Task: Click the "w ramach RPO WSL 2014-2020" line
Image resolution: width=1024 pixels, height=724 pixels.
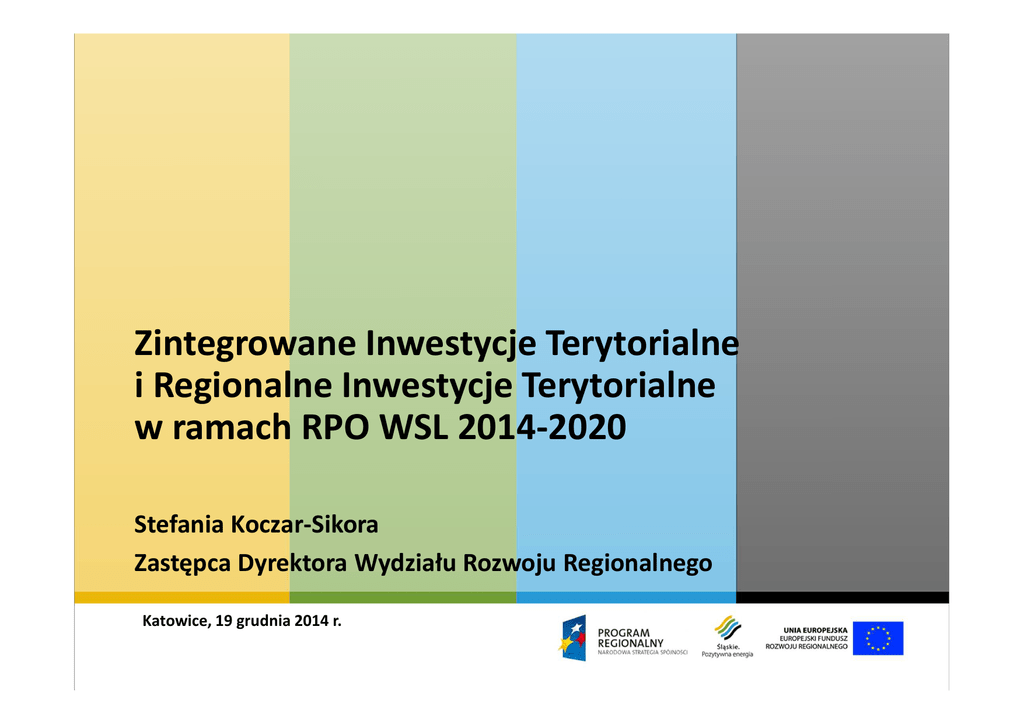Action: tap(380, 428)
